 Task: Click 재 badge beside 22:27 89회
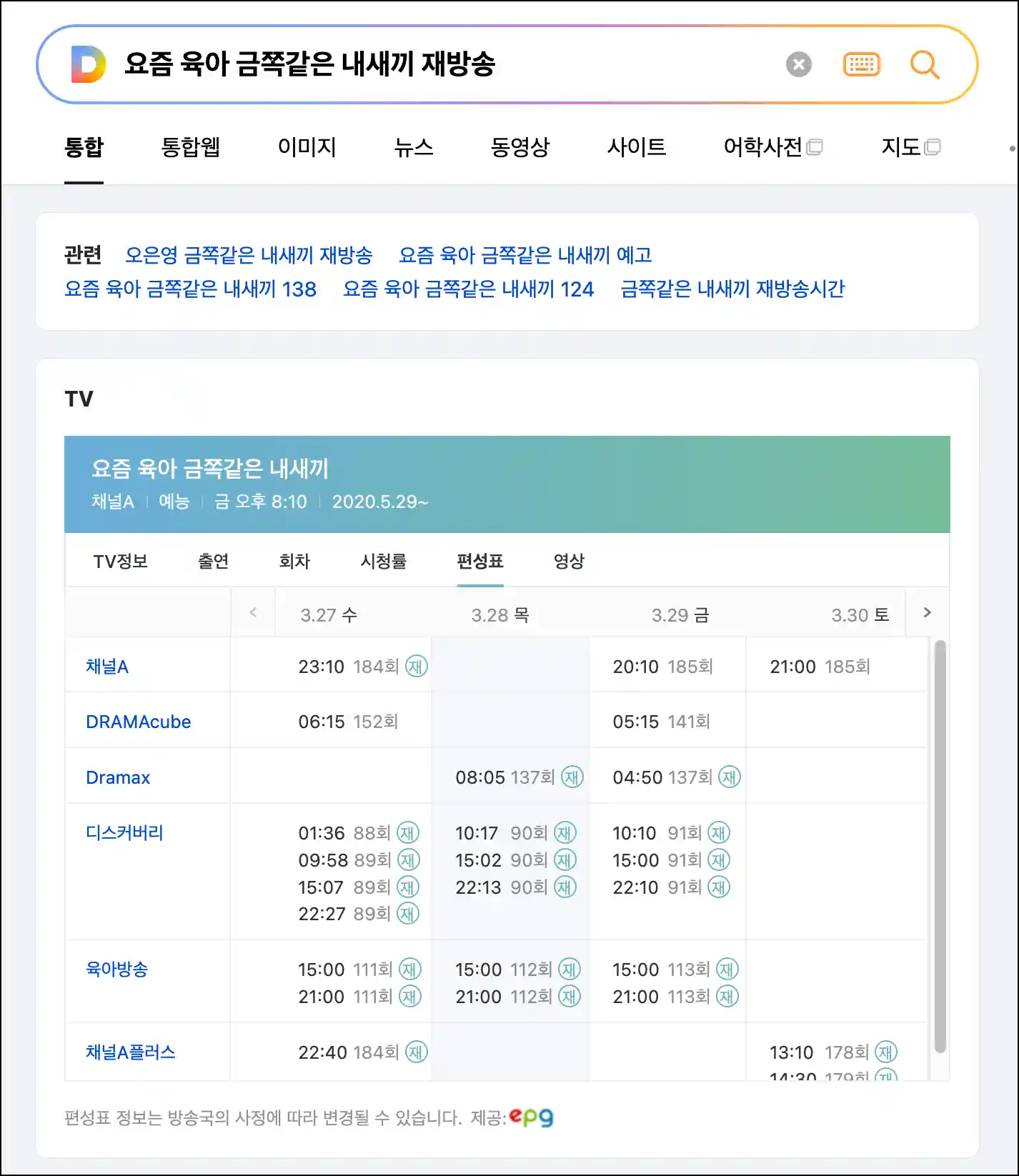click(408, 914)
